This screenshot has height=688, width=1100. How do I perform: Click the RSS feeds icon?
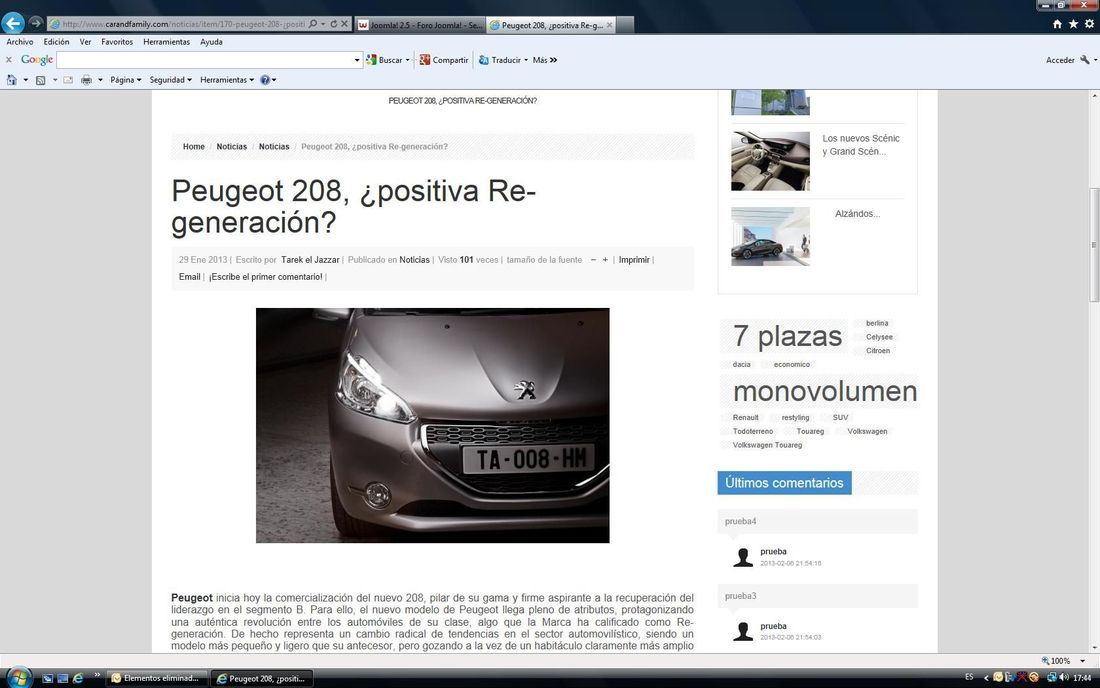(41, 80)
